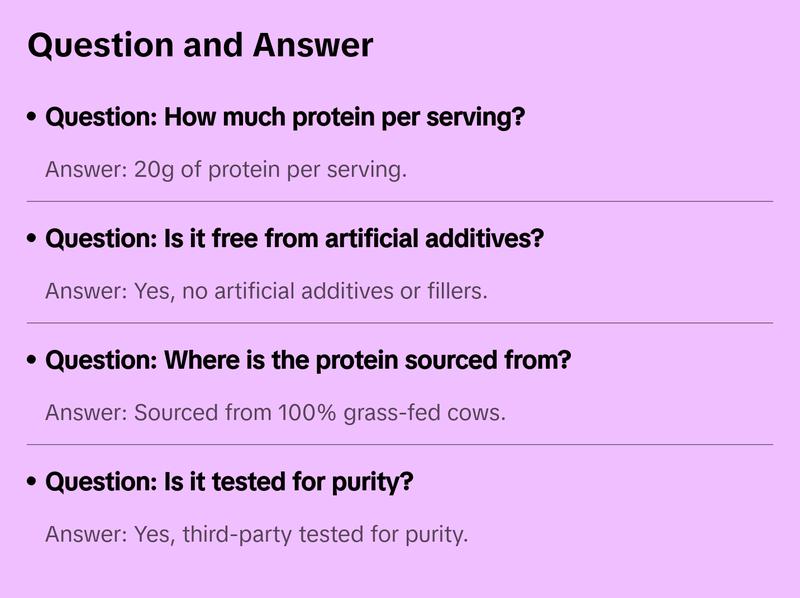Click the divider line below the additives answer
800x598 pixels.
pos(400,323)
